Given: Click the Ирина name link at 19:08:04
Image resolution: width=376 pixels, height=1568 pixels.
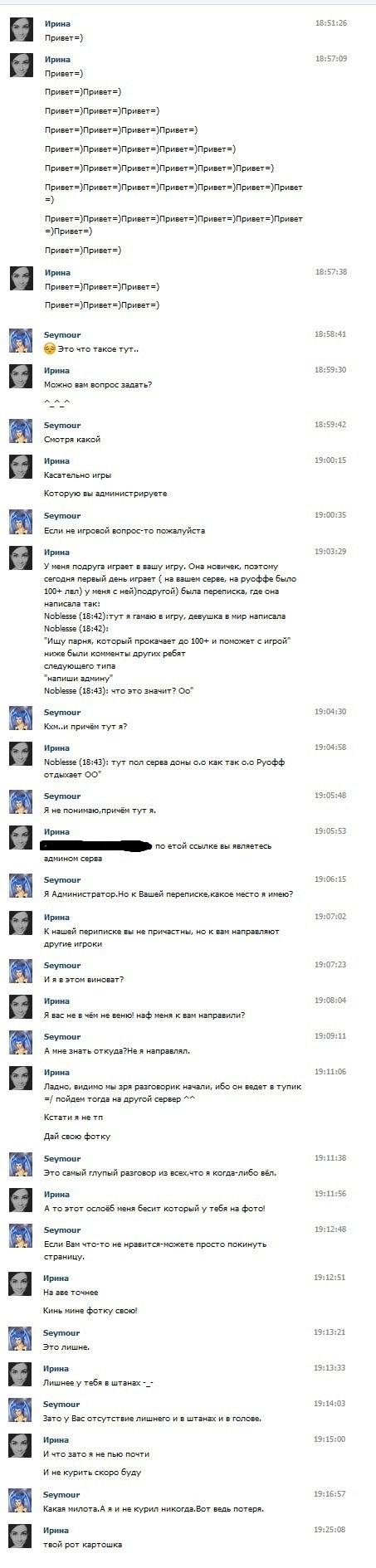Looking at the screenshot, I should [x=57, y=1001].
